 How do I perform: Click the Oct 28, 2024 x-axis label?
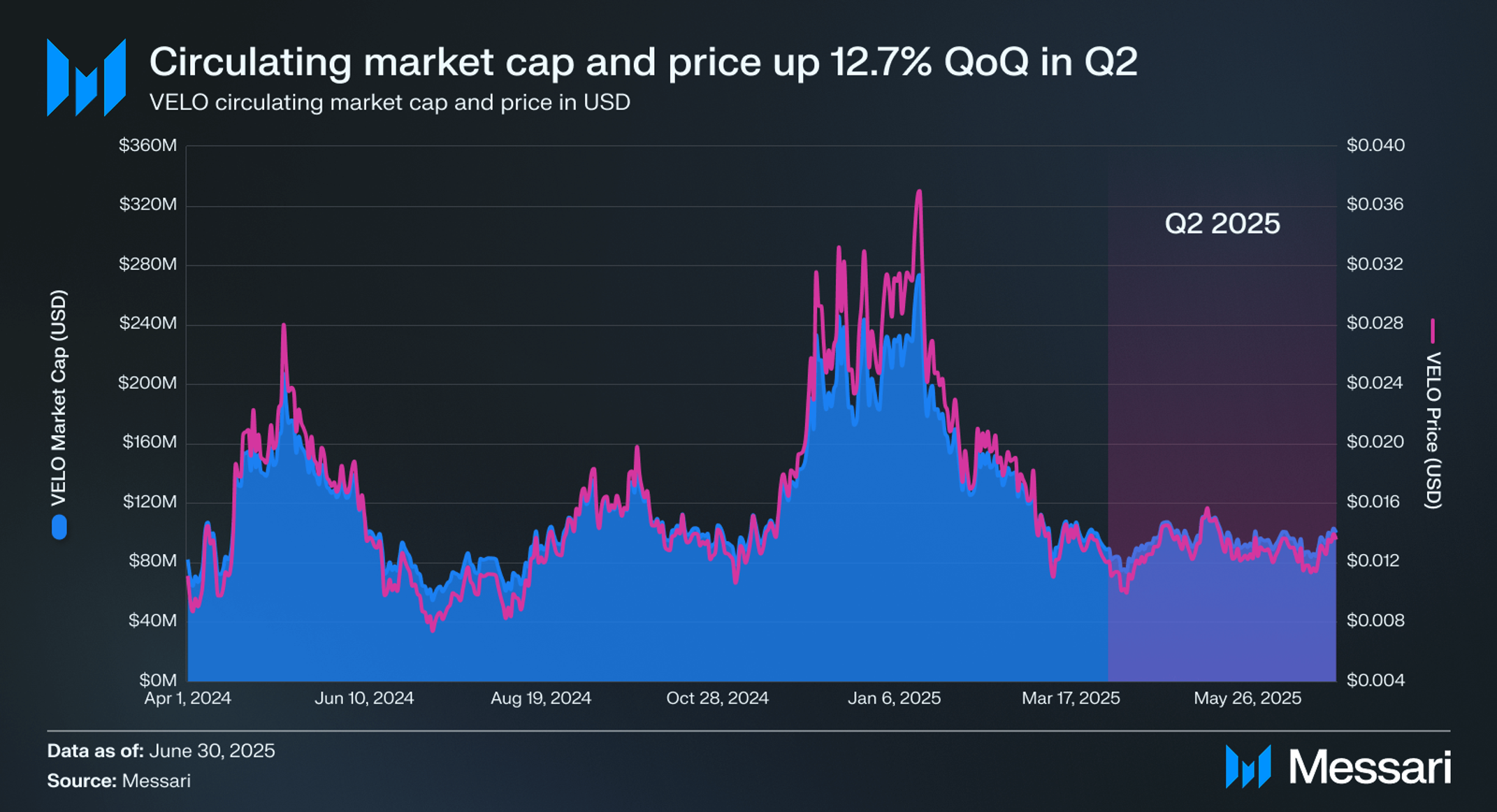pos(717,698)
